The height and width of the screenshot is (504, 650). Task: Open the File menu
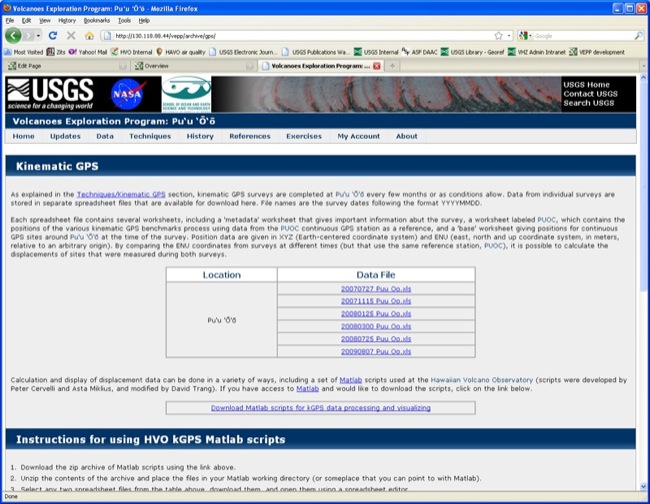[10, 20]
